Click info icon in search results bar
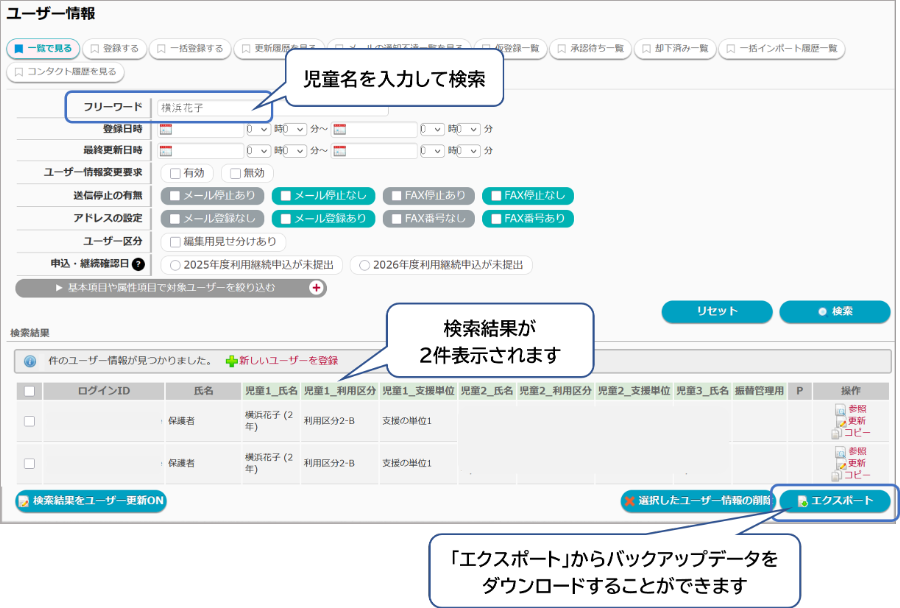This screenshot has height=608, width=900. click(x=30, y=361)
